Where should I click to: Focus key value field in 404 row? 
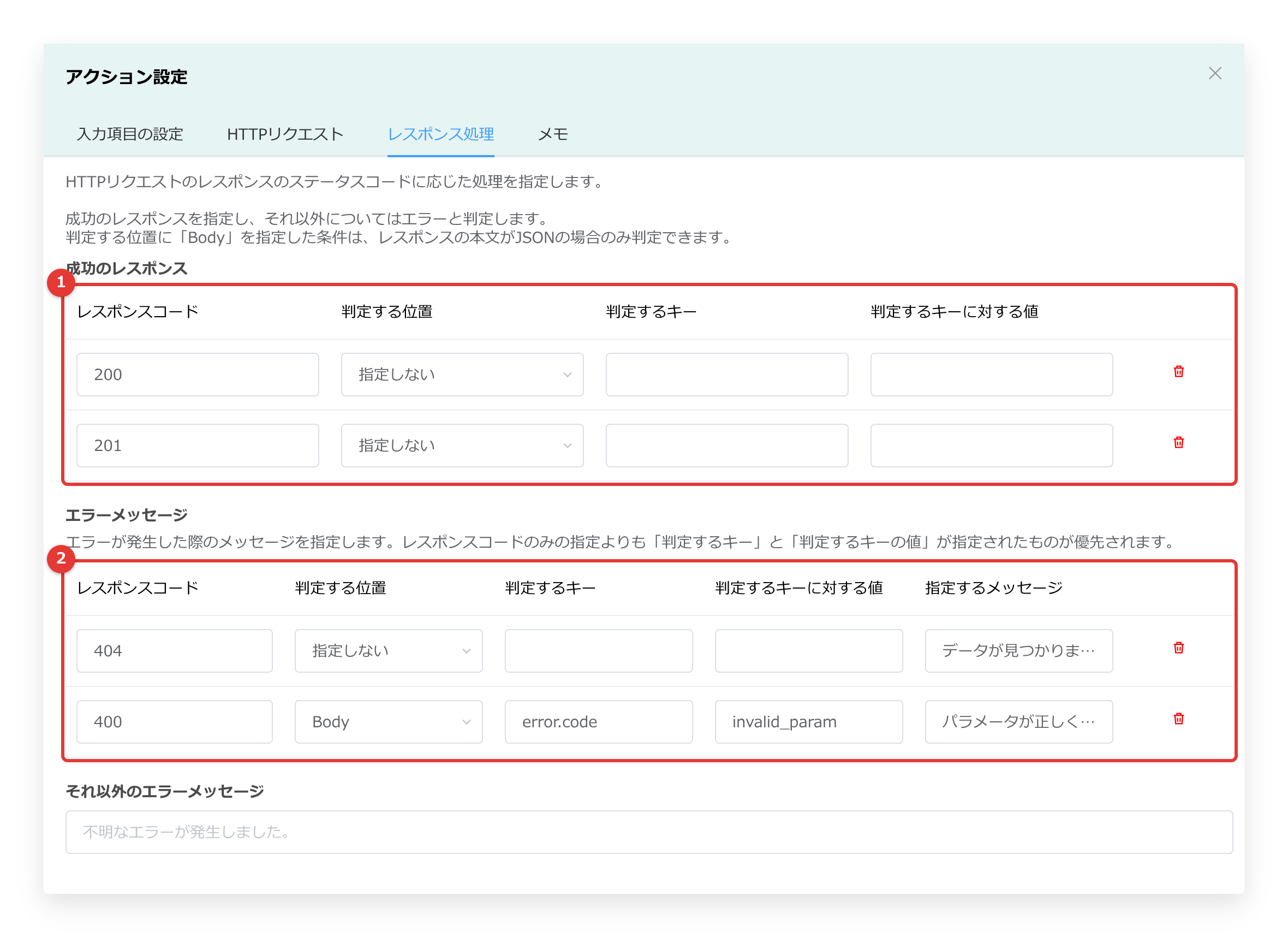(x=809, y=651)
